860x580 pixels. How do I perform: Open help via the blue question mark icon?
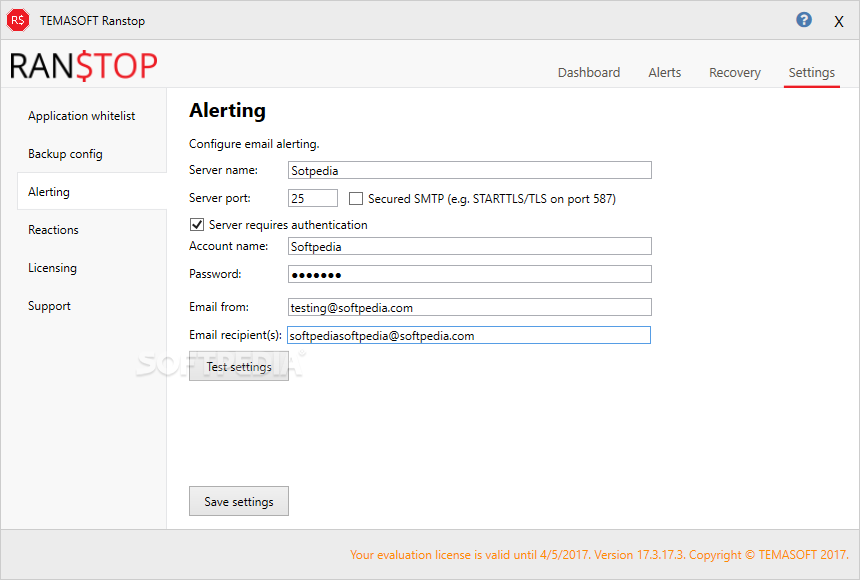(x=804, y=20)
